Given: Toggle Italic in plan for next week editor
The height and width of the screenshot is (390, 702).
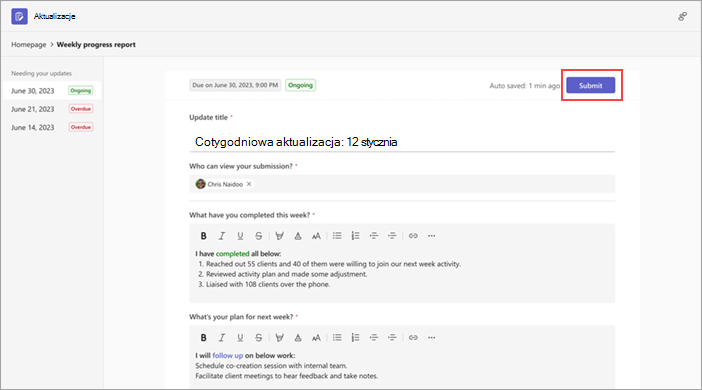Looking at the screenshot, I should (x=222, y=338).
